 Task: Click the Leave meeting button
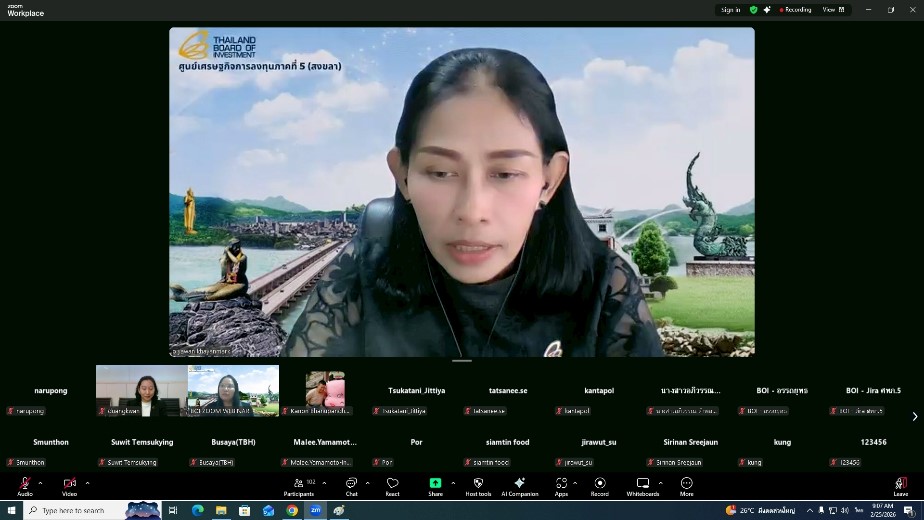(900, 485)
